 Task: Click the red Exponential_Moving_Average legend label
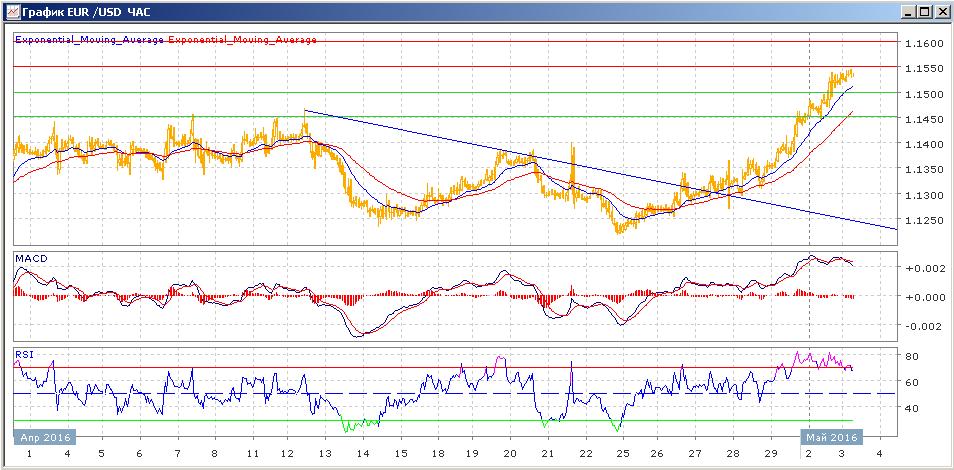click(x=242, y=40)
